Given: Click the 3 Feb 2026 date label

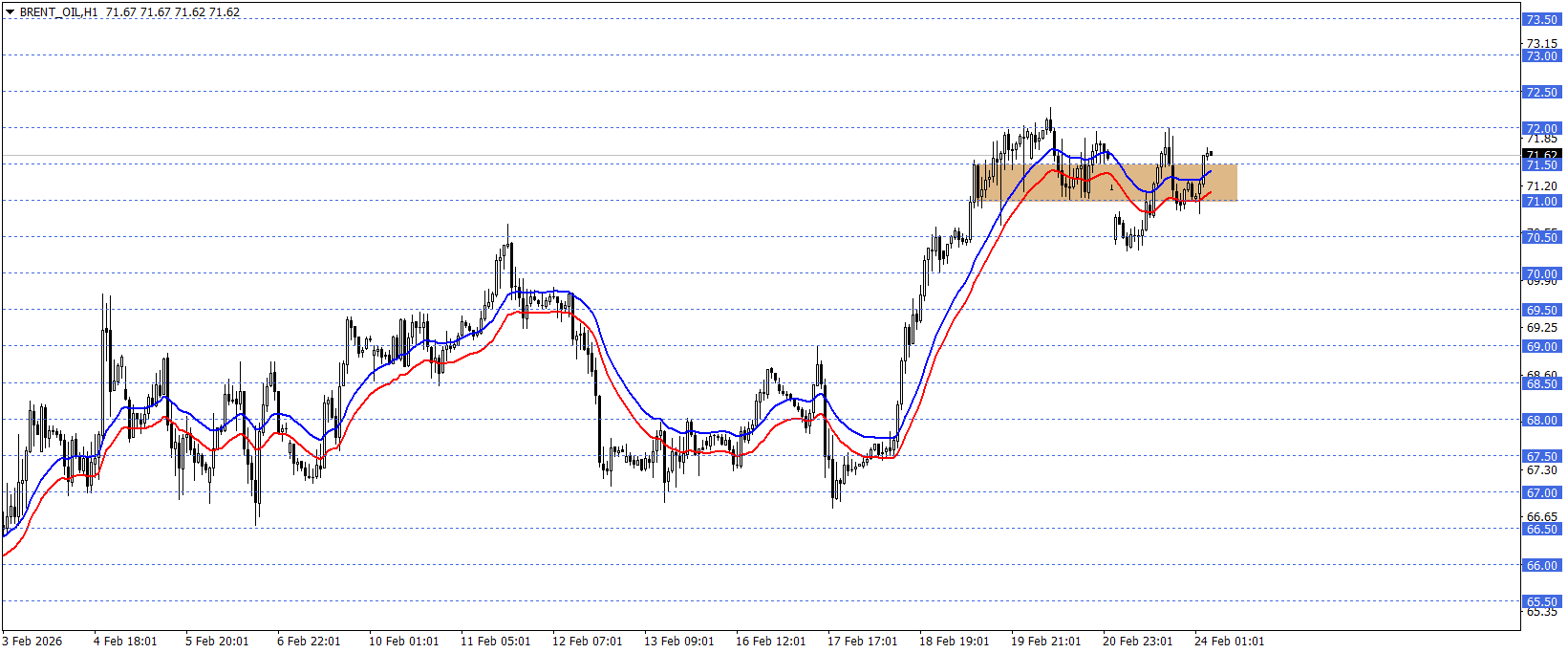Looking at the screenshot, I should [x=32, y=641].
